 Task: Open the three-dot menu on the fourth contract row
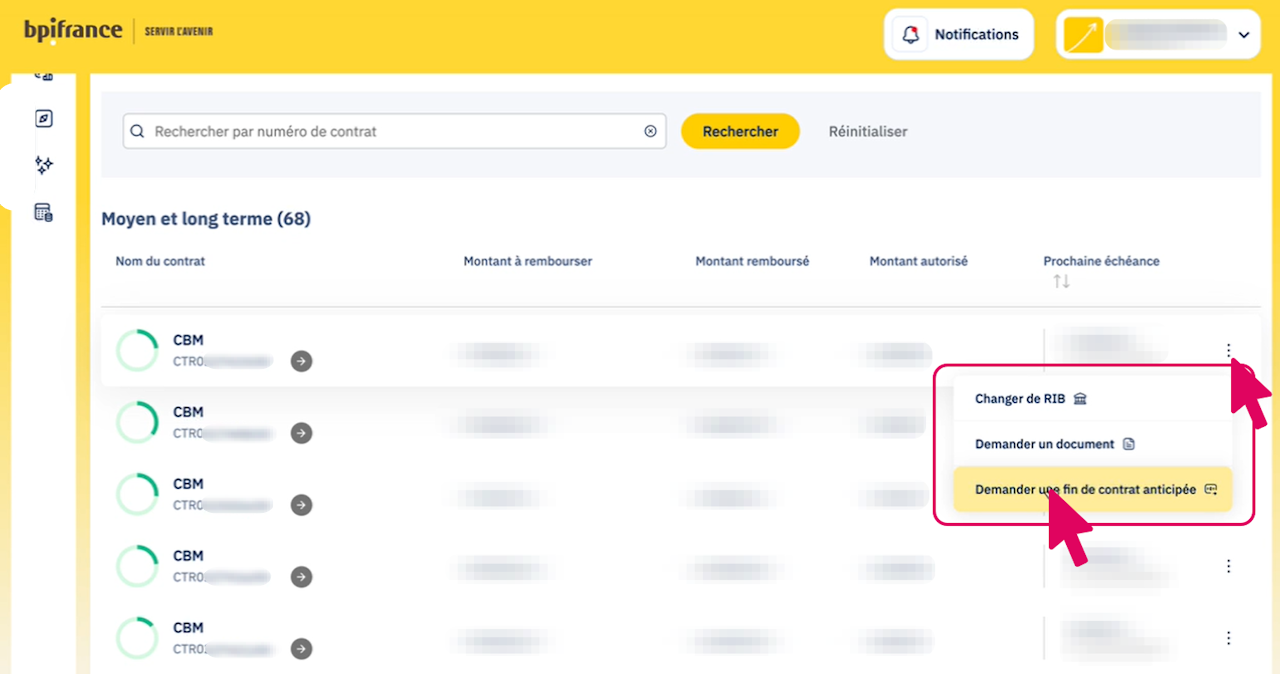(x=1228, y=566)
